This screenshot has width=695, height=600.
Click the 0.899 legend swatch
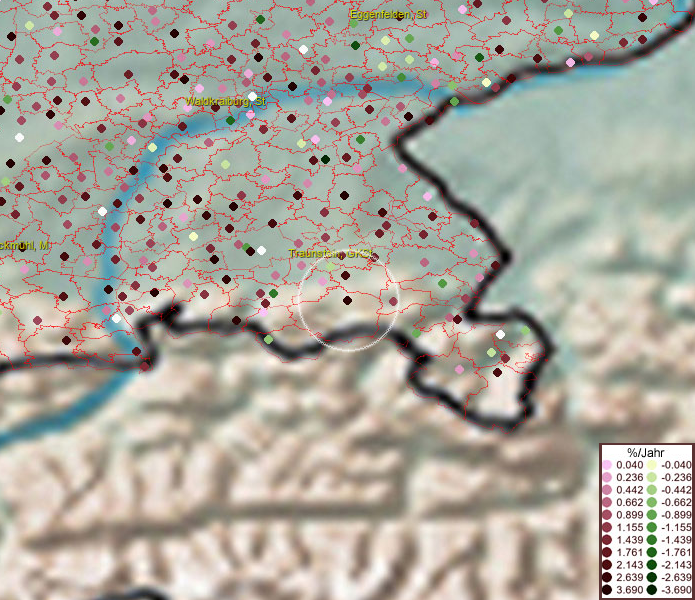click(x=607, y=515)
